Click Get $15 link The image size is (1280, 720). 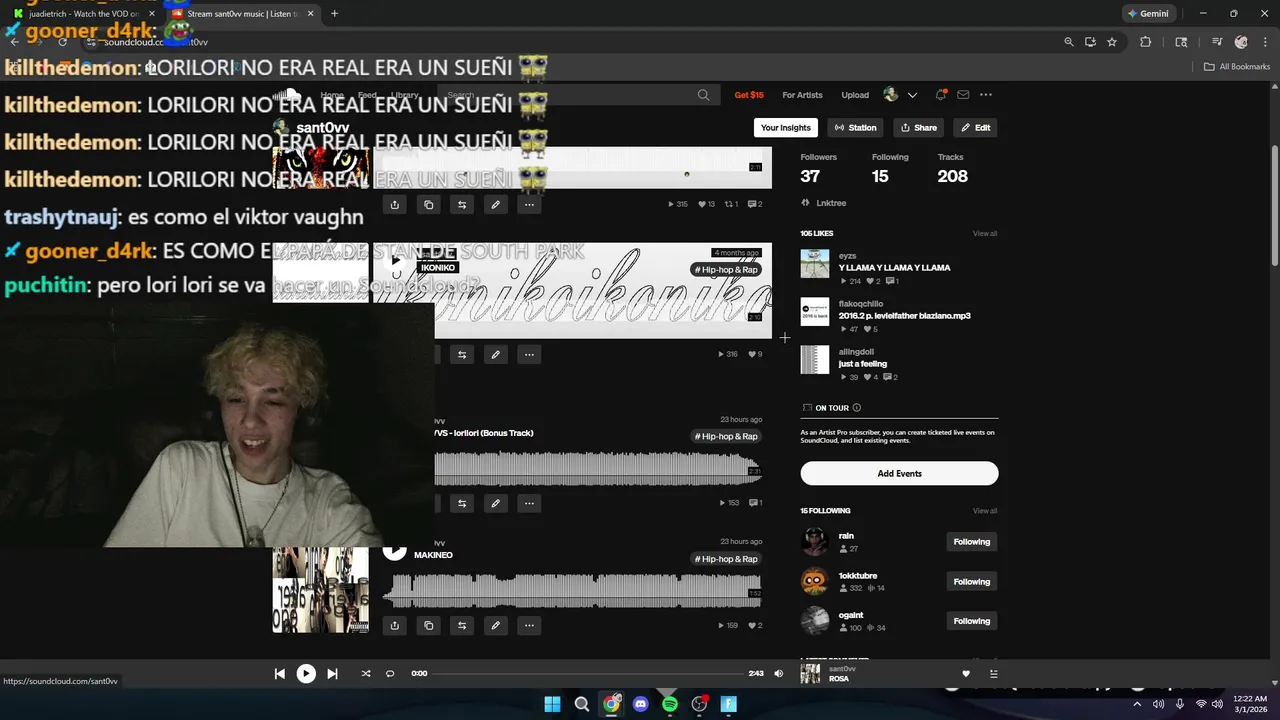point(749,95)
